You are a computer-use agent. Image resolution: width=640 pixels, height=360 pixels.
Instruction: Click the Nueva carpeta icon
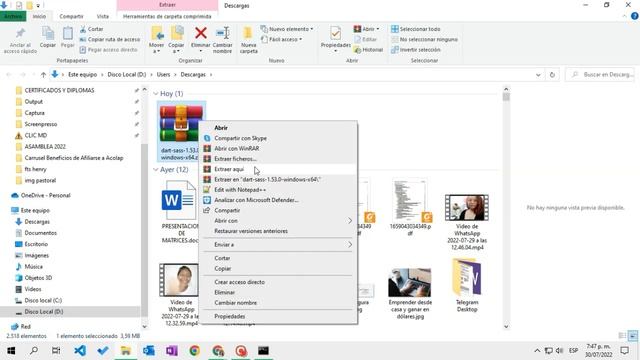click(248, 33)
